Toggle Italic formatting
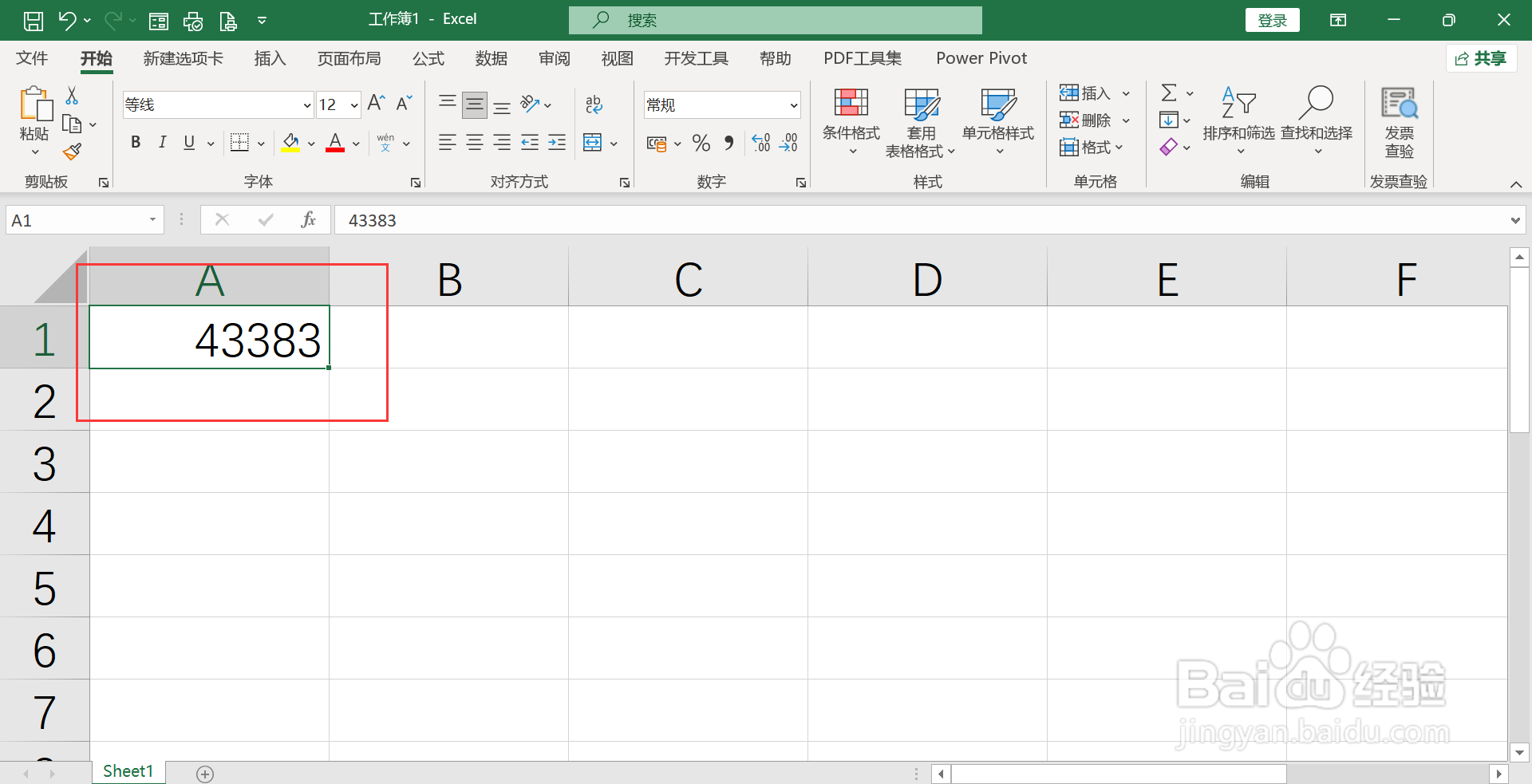The height and width of the screenshot is (784, 1532). click(162, 143)
